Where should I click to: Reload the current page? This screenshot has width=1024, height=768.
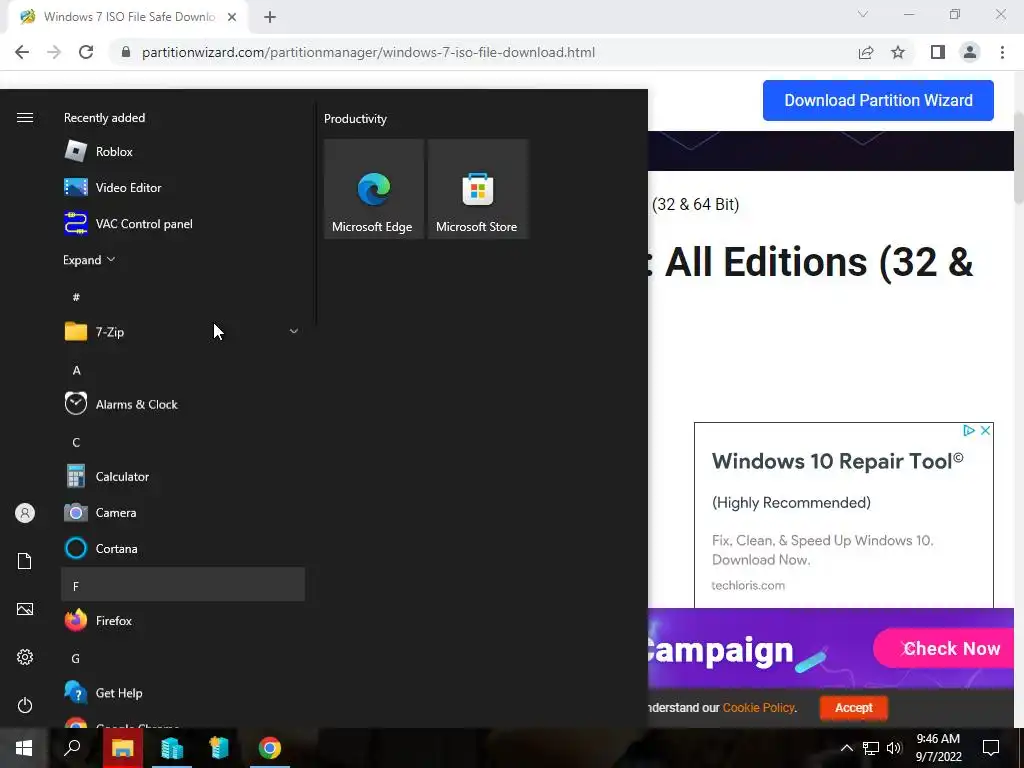86,52
